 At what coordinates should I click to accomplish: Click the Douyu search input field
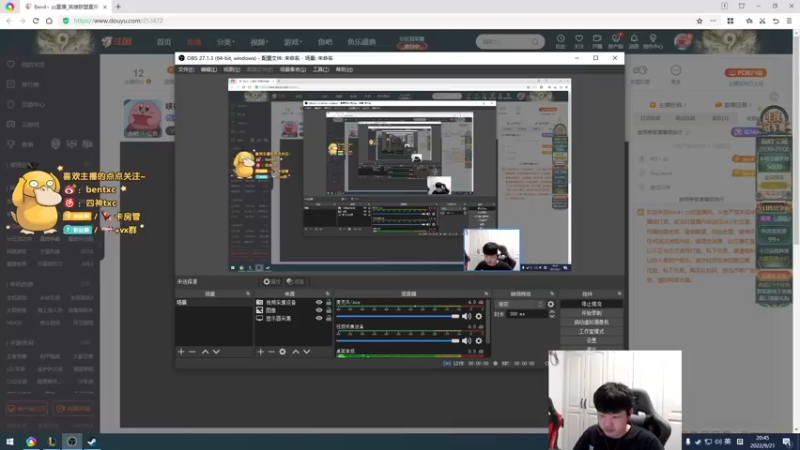[505, 42]
